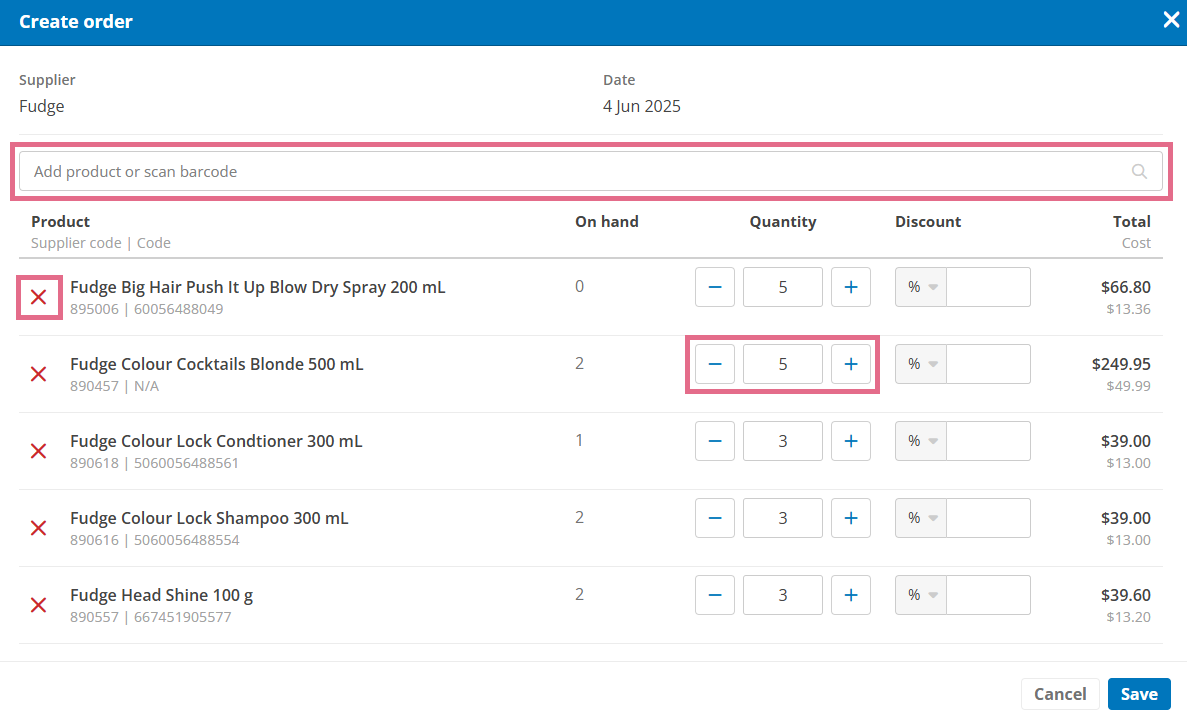This screenshot has width=1187, height=721.
Task: Click code 890557 | 667451905577
Action: [x=151, y=617]
